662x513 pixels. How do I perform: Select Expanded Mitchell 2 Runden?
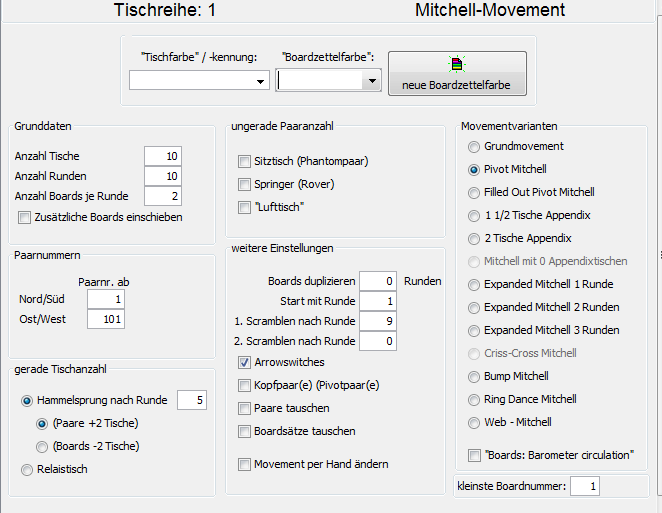(474, 308)
